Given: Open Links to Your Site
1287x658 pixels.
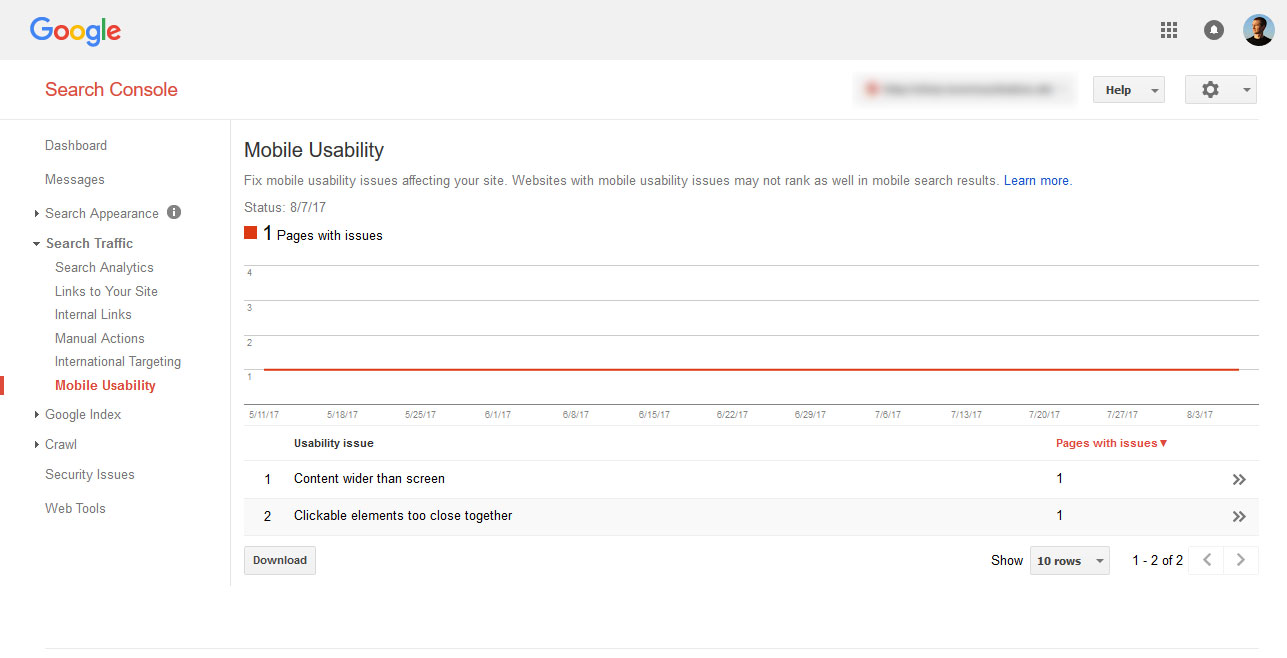Looking at the screenshot, I should point(106,291).
